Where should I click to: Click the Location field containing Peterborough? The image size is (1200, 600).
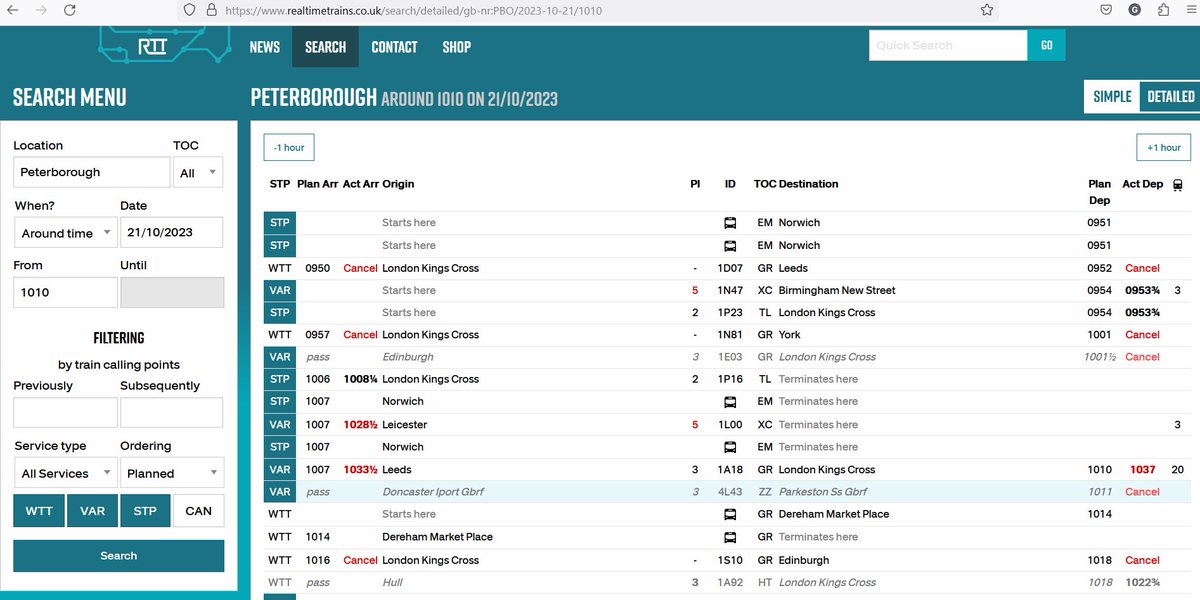[92, 172]
